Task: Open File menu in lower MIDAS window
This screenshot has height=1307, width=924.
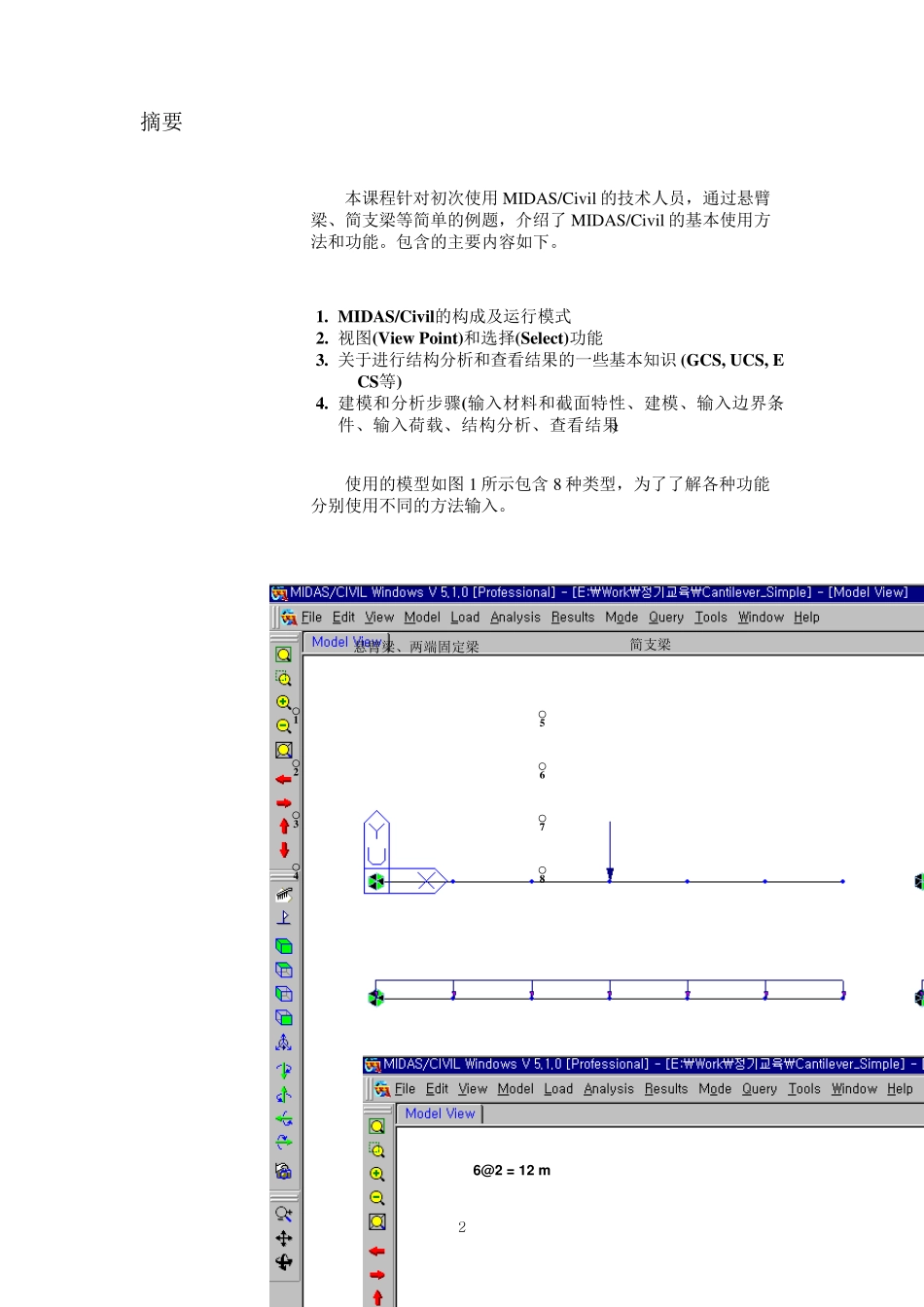Action: 405,1089
